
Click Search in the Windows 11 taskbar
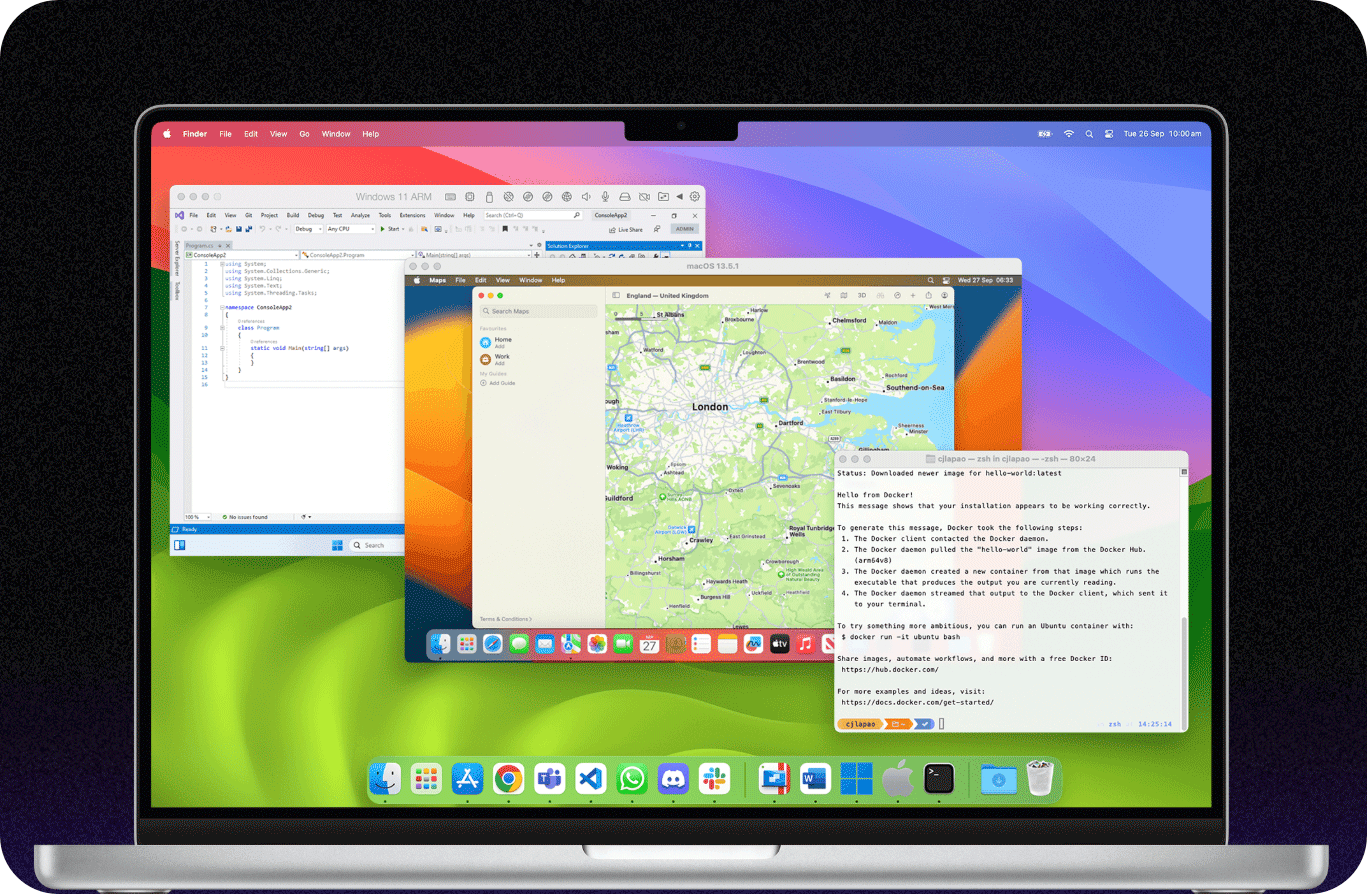[x=378, y=545]
